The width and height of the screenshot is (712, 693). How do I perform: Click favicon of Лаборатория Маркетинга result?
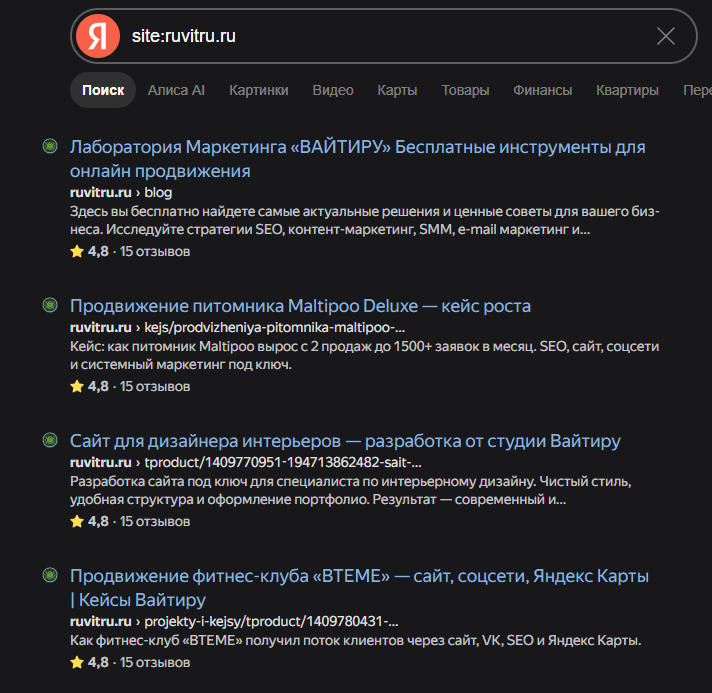50,146
